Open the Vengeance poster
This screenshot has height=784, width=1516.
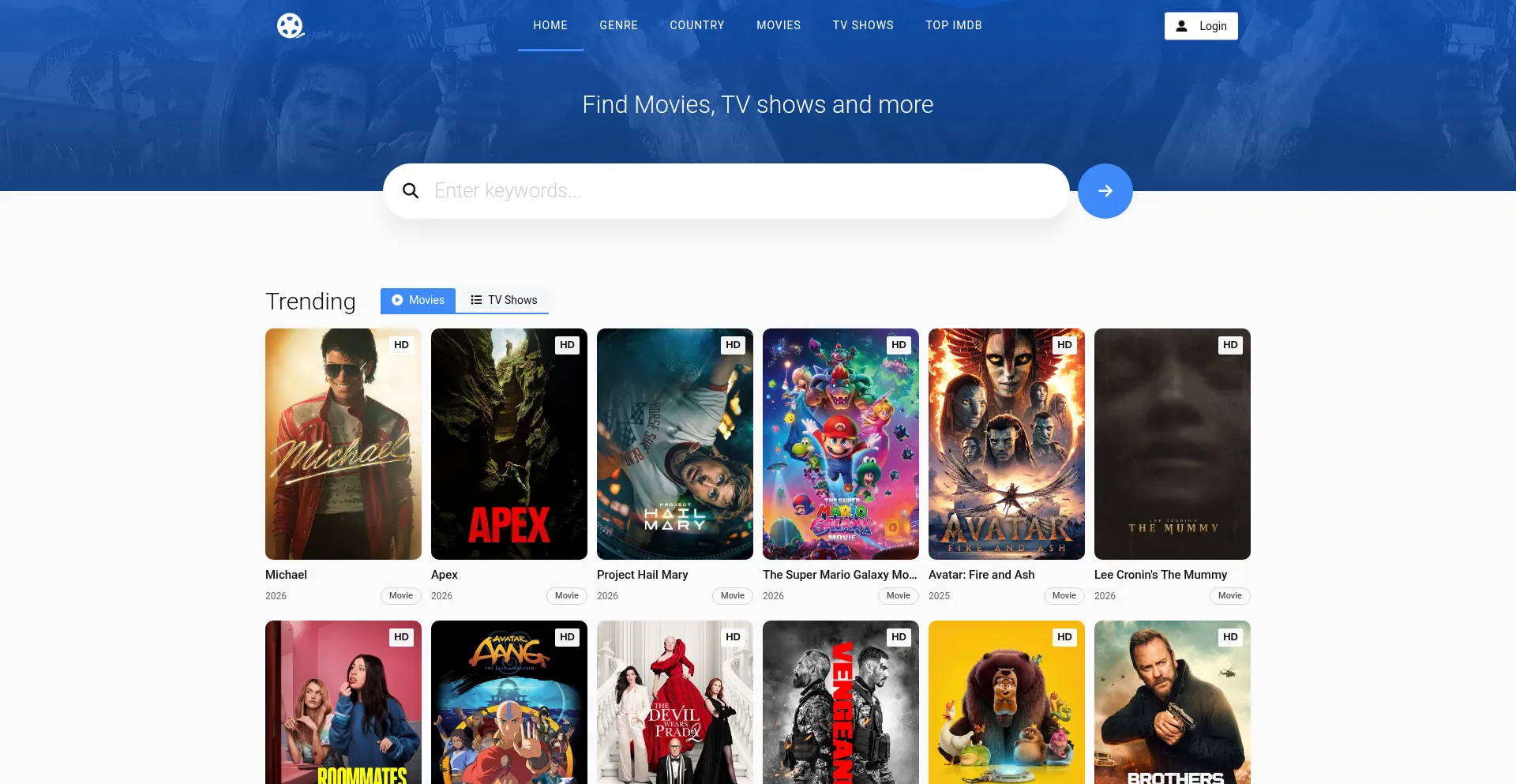841,703
